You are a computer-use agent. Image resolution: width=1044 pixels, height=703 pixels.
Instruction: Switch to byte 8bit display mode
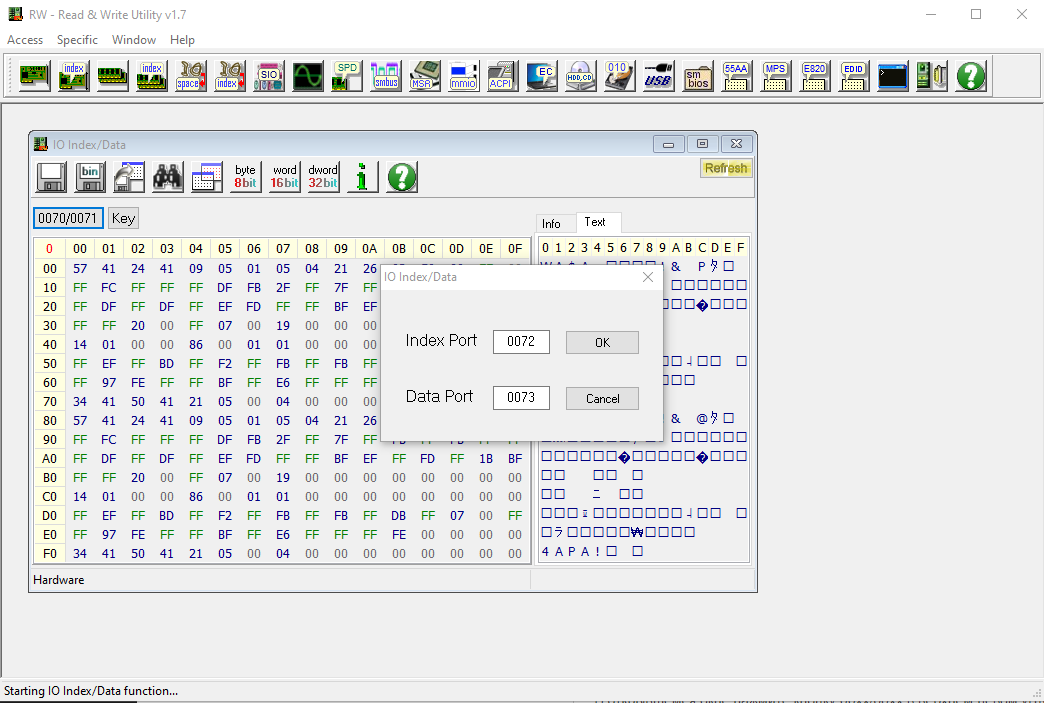point(245,177)
